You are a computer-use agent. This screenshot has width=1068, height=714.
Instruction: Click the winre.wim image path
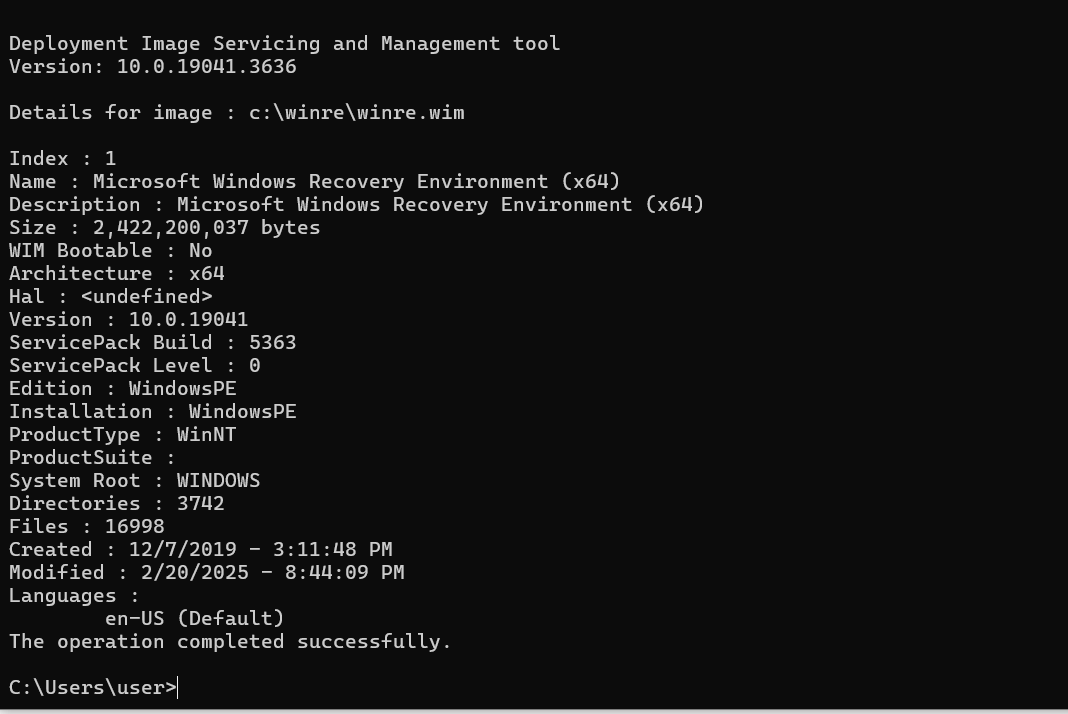[356, 112]
